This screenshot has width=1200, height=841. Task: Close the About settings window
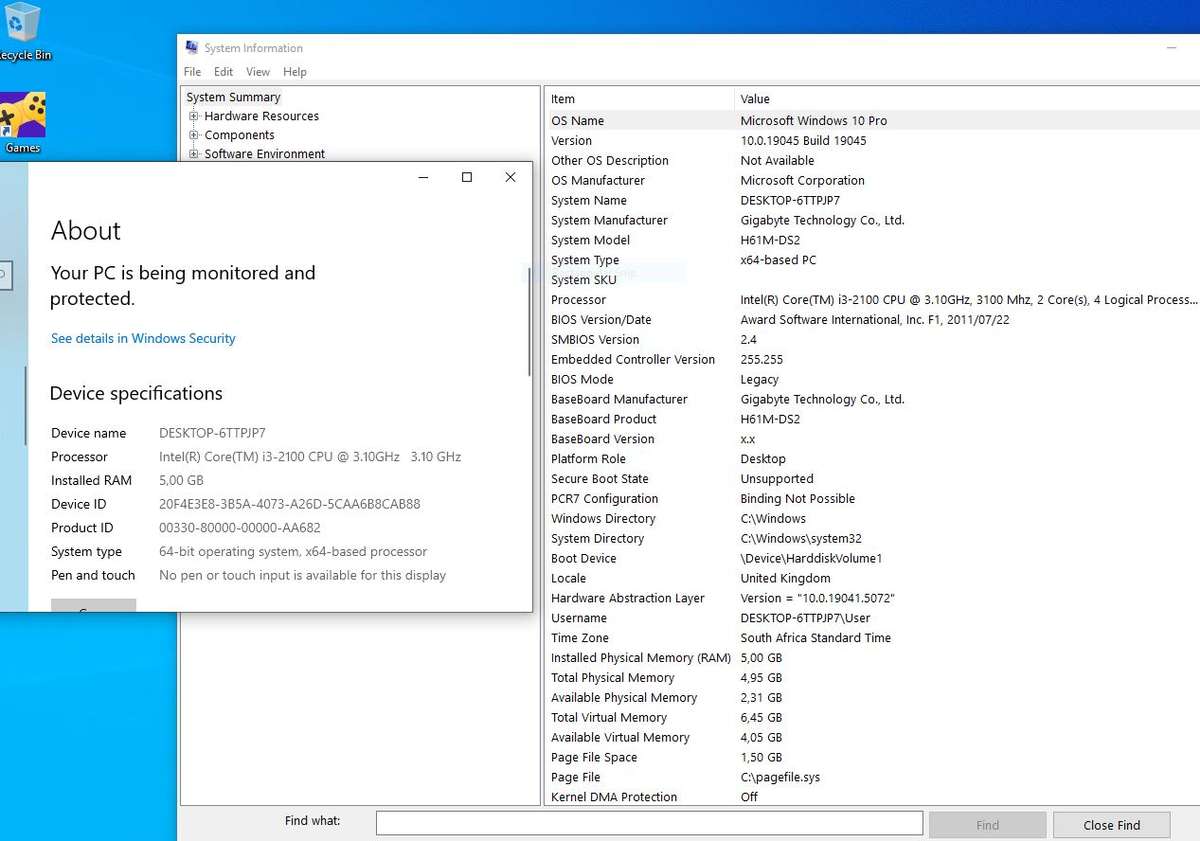pos(510,177)
